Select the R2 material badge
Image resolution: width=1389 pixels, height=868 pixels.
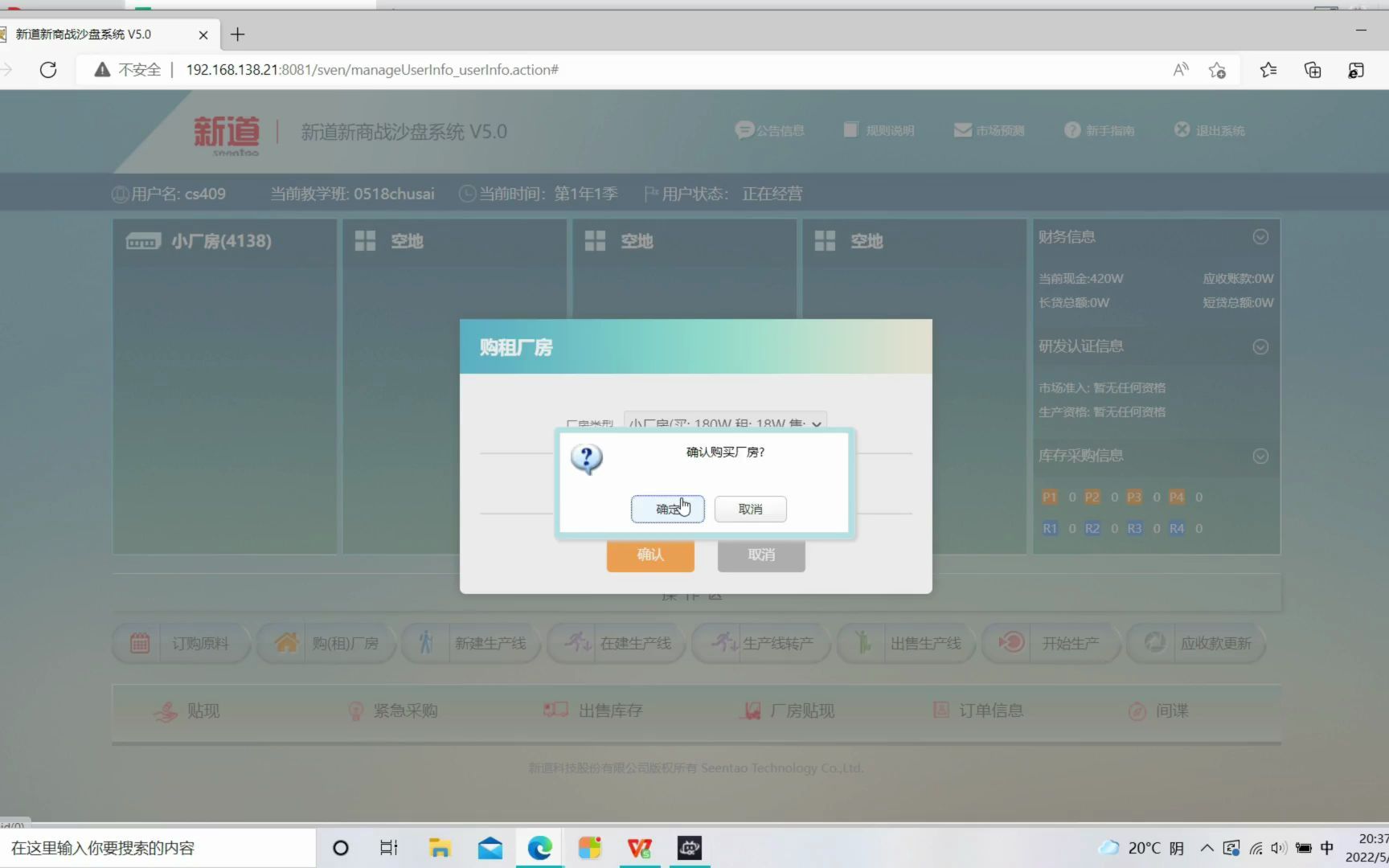tap(1092, 529)
